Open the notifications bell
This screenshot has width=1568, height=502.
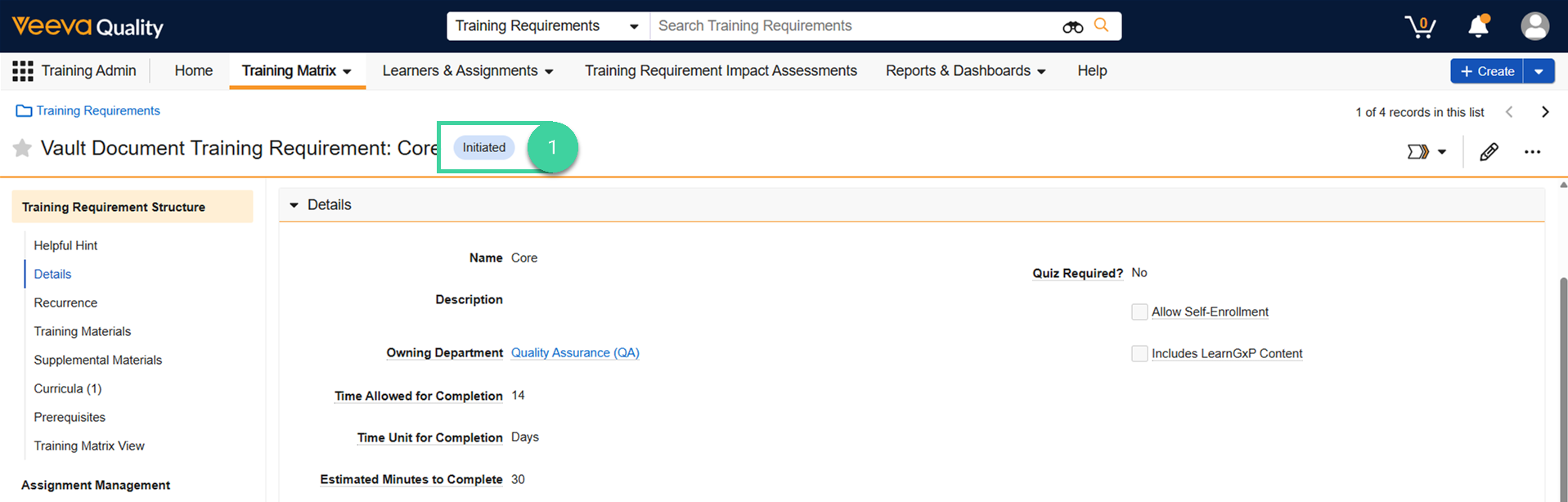[1479, 26]
